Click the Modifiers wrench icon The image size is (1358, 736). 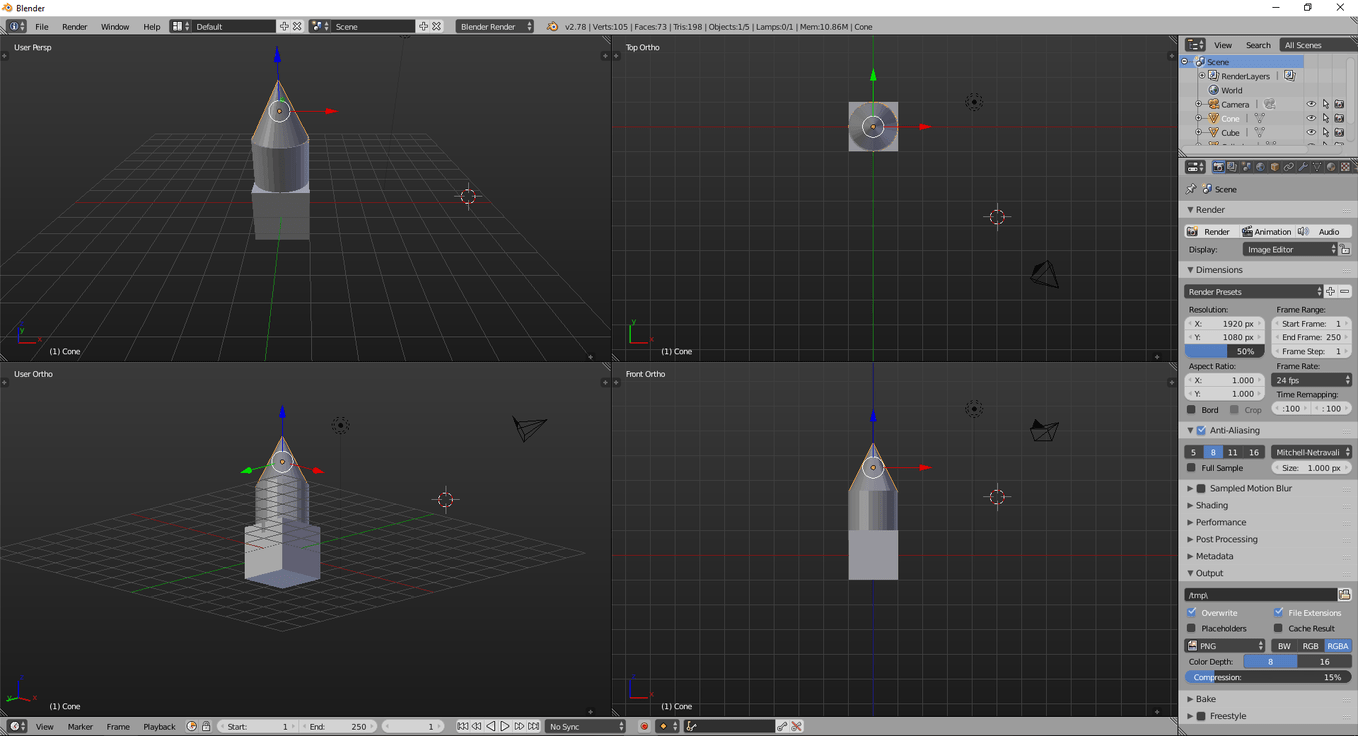tap(1303, 167)
